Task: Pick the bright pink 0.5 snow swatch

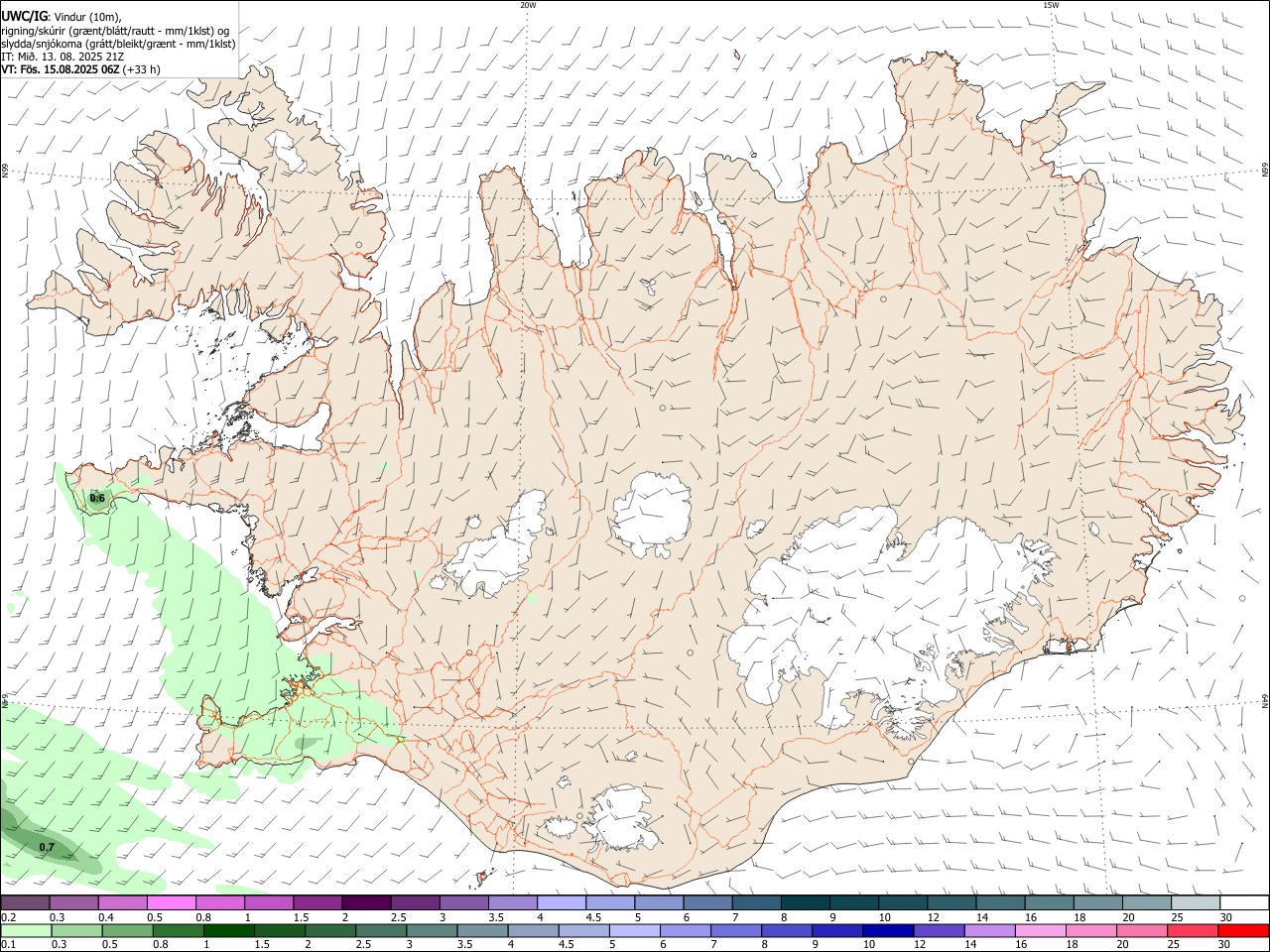Action: click(172, 903)
